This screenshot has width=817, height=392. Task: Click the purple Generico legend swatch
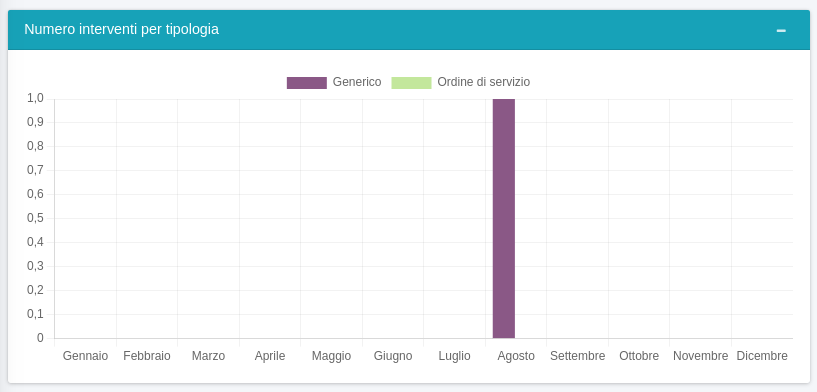point(307,83)
